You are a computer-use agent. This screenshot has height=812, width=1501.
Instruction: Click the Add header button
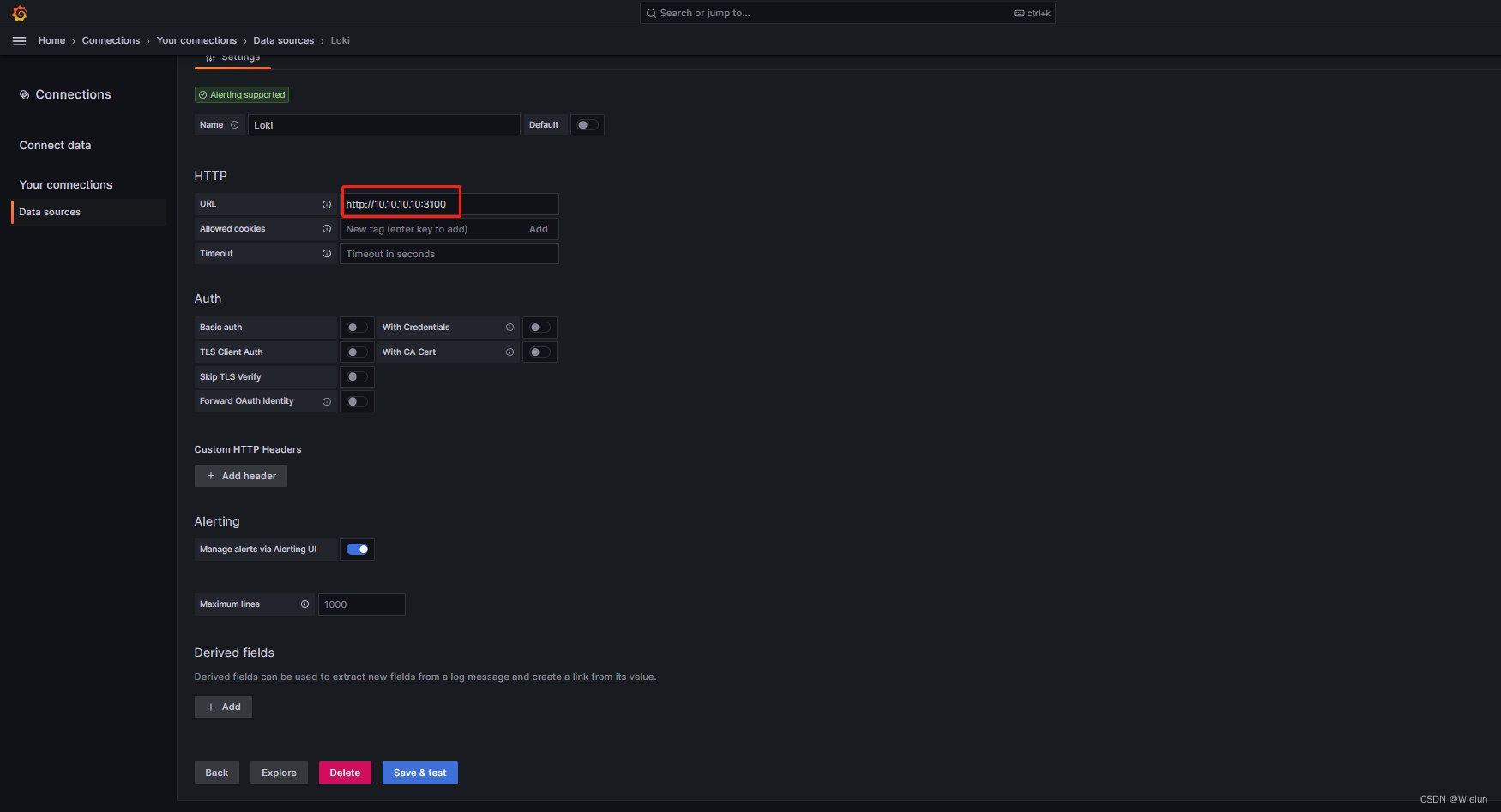(241, 477)
